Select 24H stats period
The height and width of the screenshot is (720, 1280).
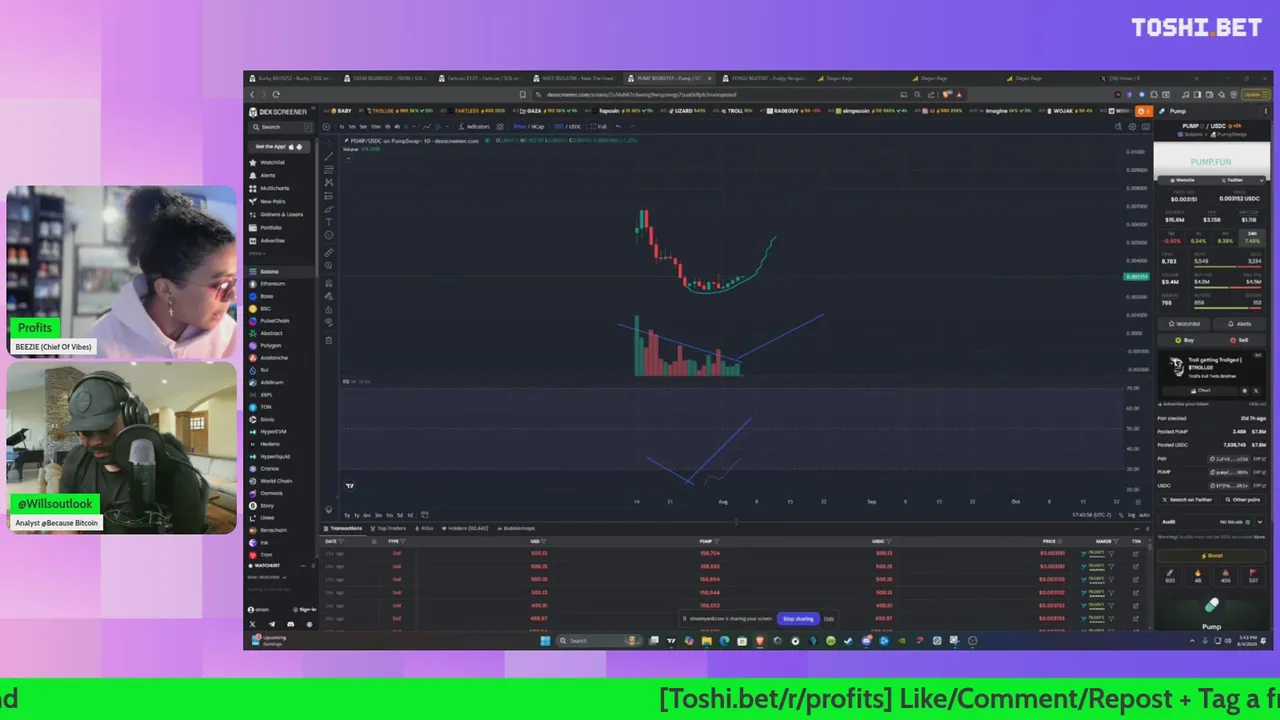[x=1252, y=237]
